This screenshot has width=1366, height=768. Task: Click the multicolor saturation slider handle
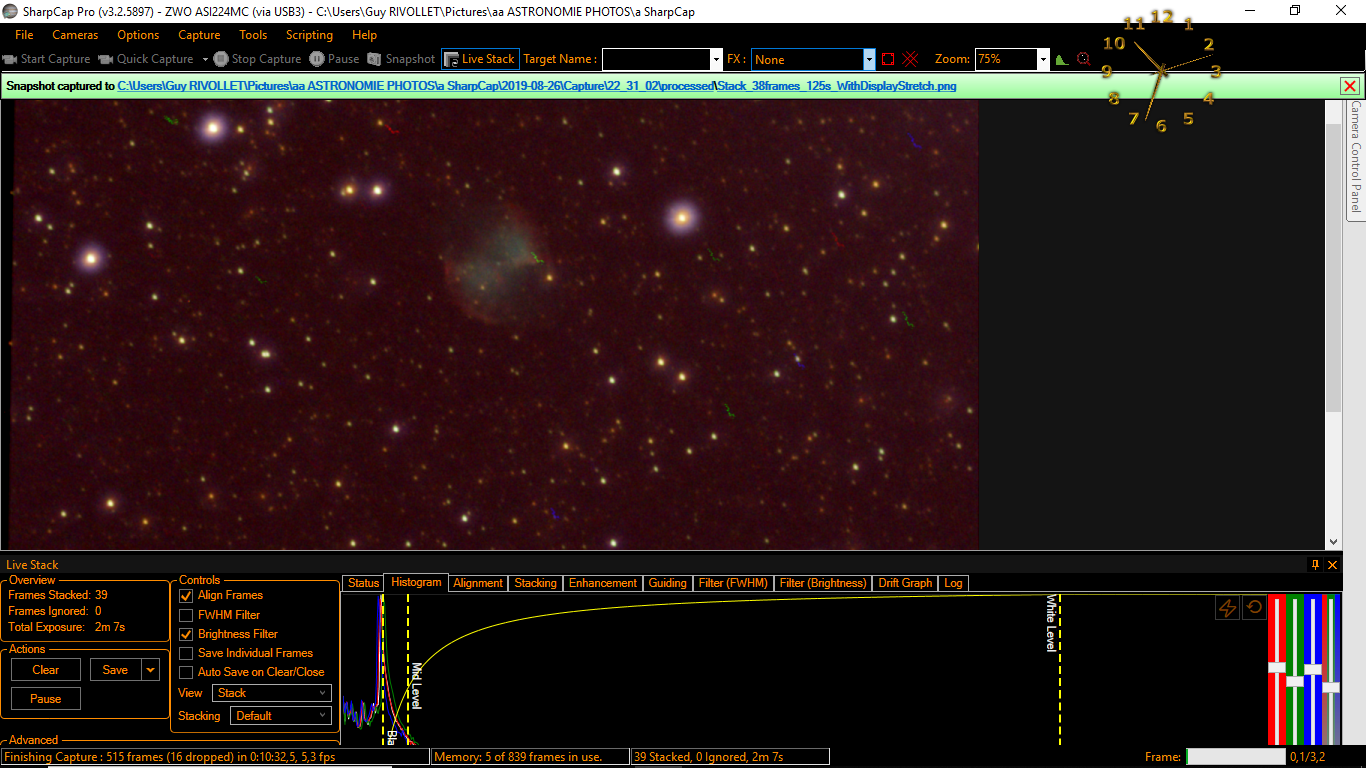click(1331, 687)
